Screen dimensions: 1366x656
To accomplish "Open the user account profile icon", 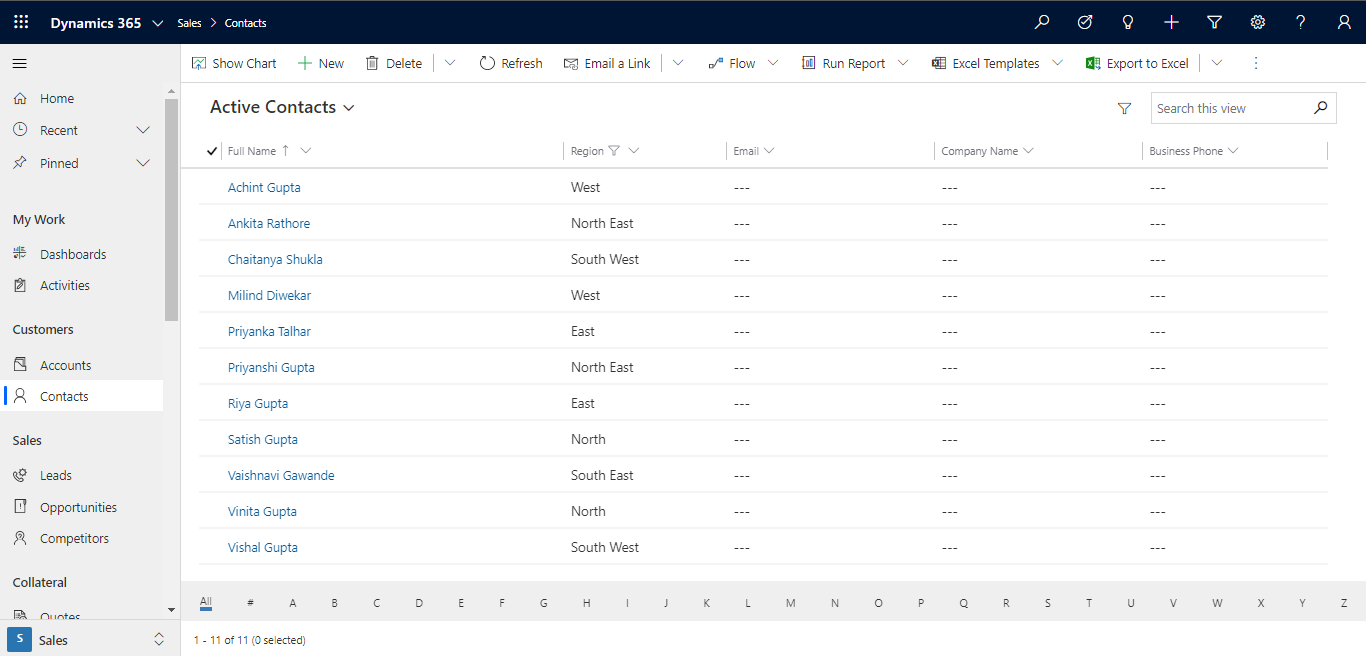I will (1344, 22).
